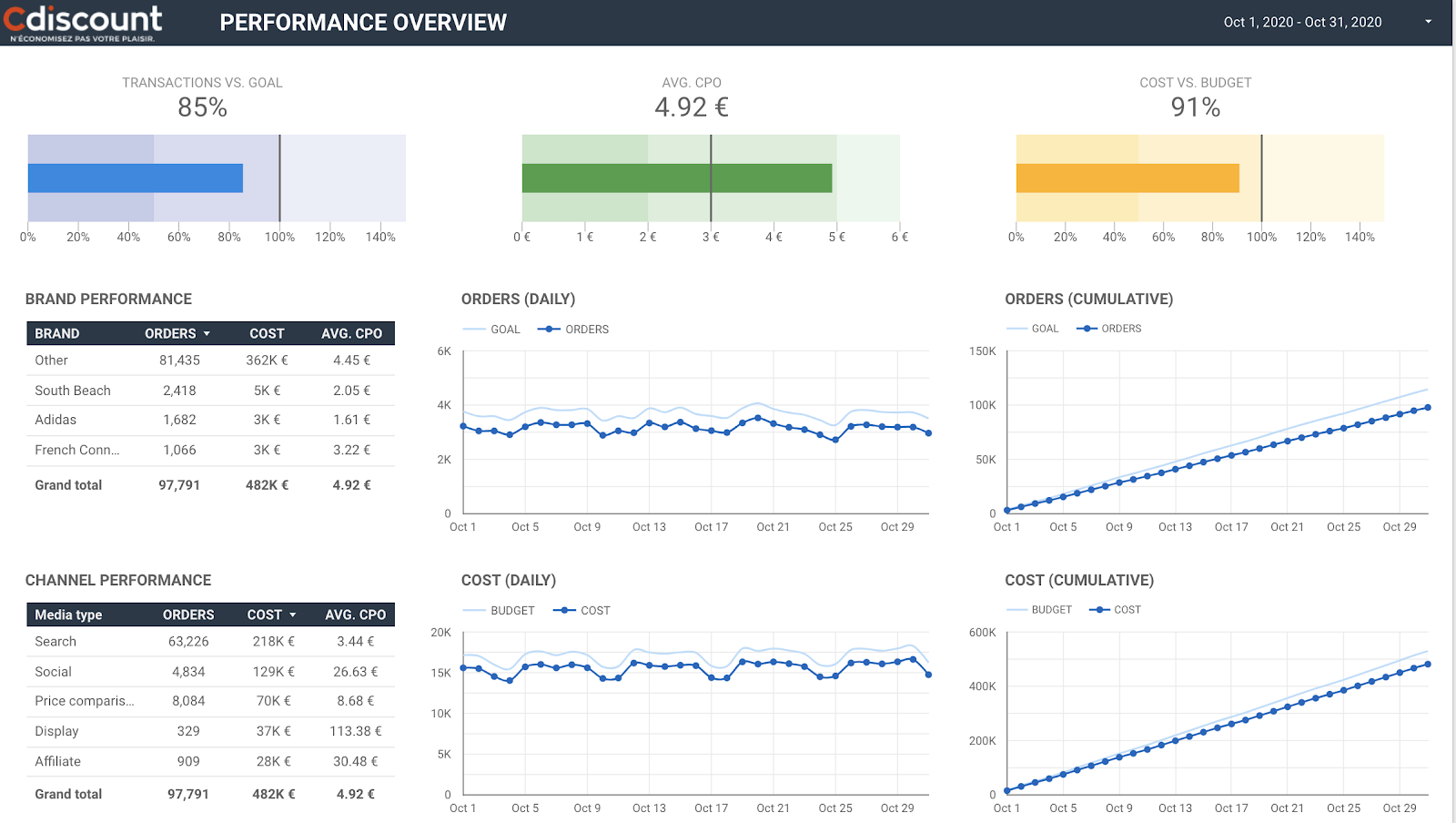Screen dimensions: 1456x823
Task: Toggle GOAL legend in Orders (Daily) chart
Action: coord(491,329)
